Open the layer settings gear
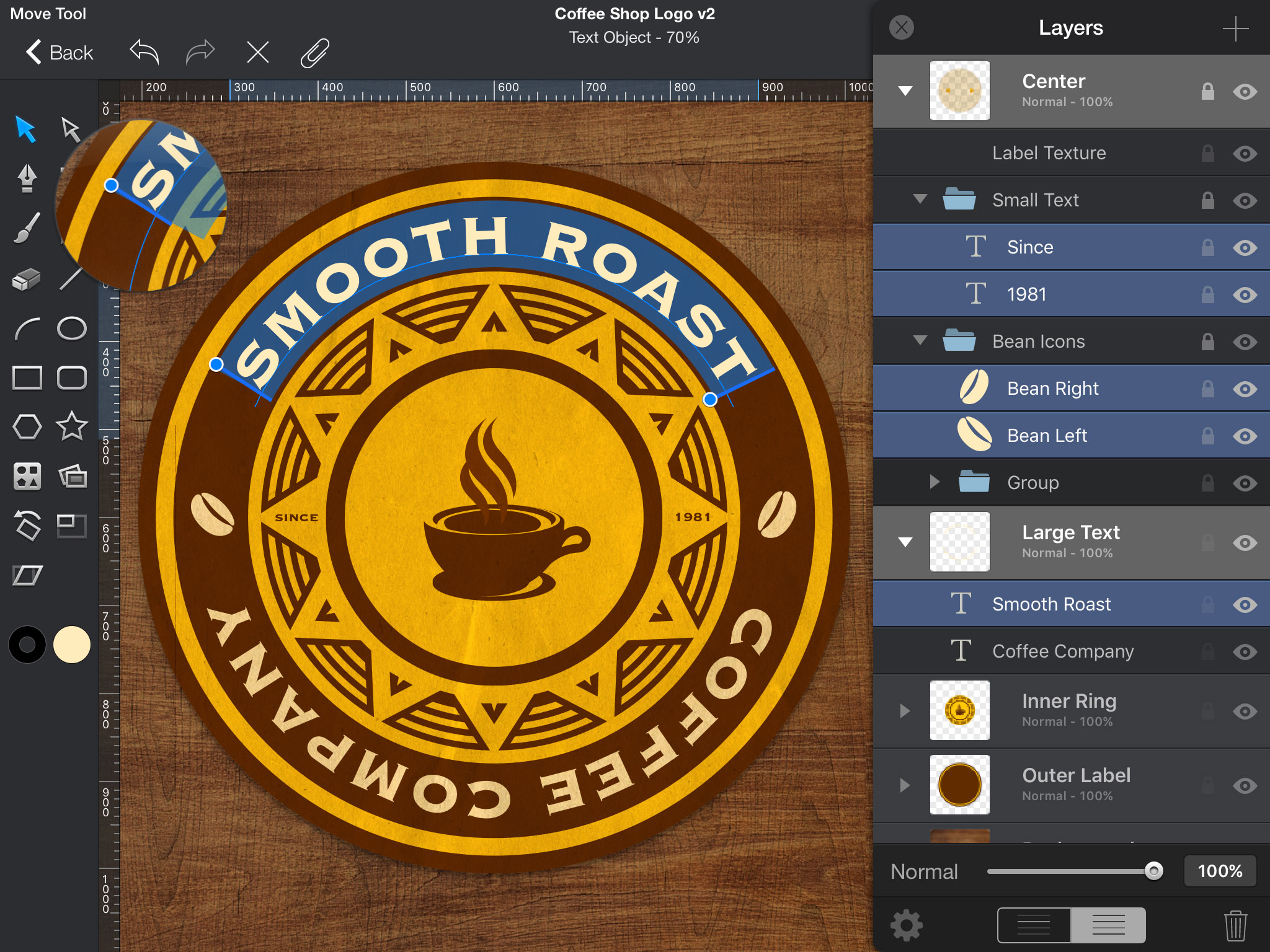This screenshot has height=952, width=1270. [905, 925]
